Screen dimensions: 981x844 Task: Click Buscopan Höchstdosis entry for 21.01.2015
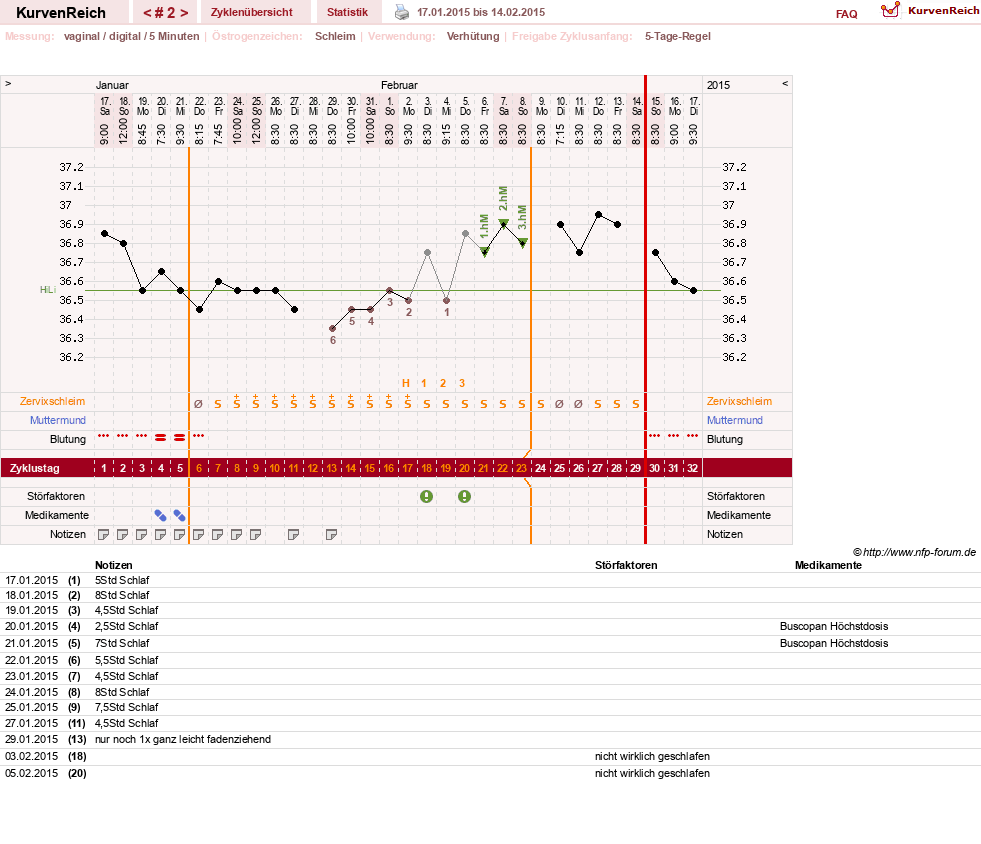[x=834, y=643]
